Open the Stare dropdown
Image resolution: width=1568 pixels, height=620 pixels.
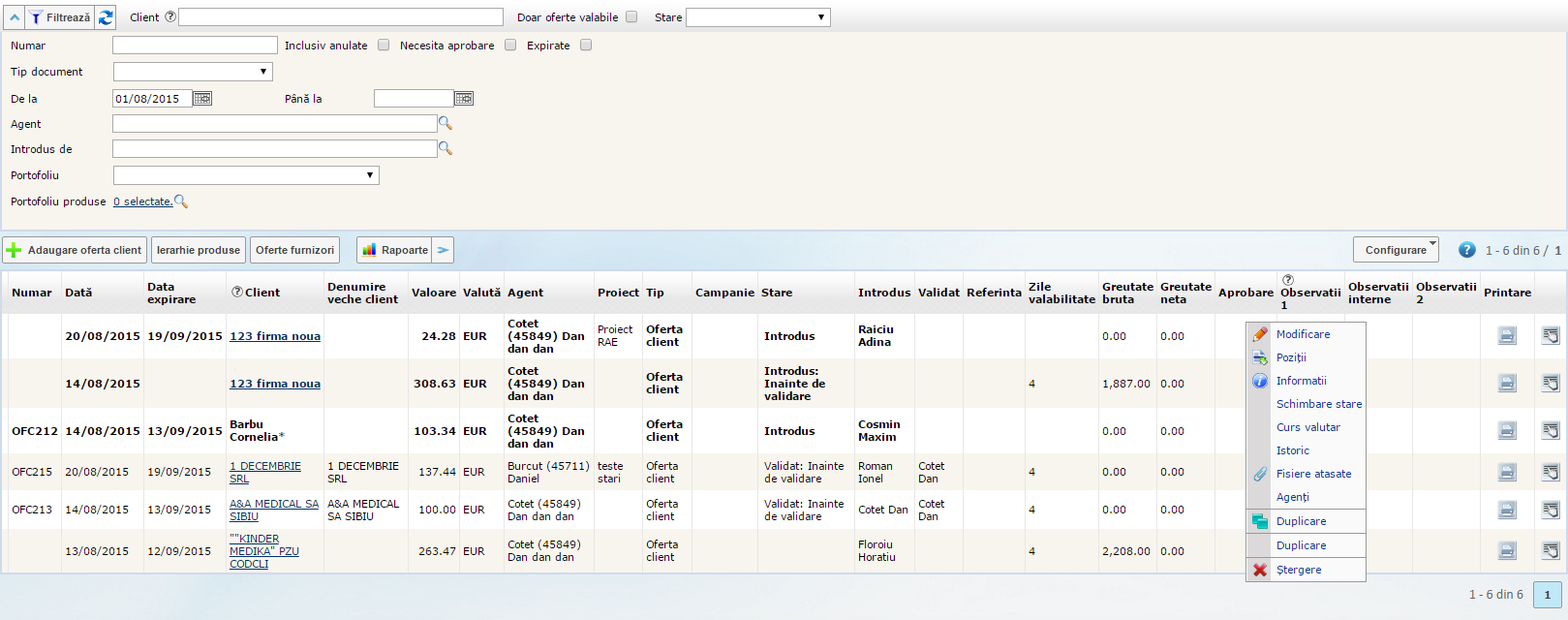pos(757,17)
